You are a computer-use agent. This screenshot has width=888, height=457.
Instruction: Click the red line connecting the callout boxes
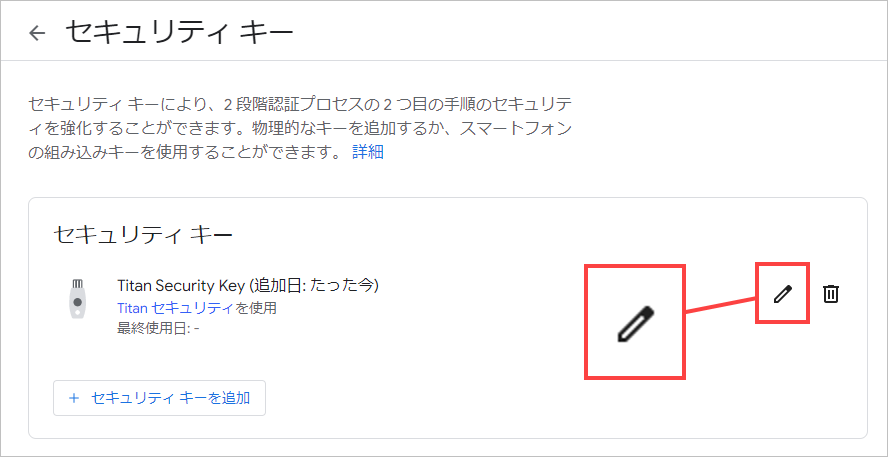click(720, 304)
